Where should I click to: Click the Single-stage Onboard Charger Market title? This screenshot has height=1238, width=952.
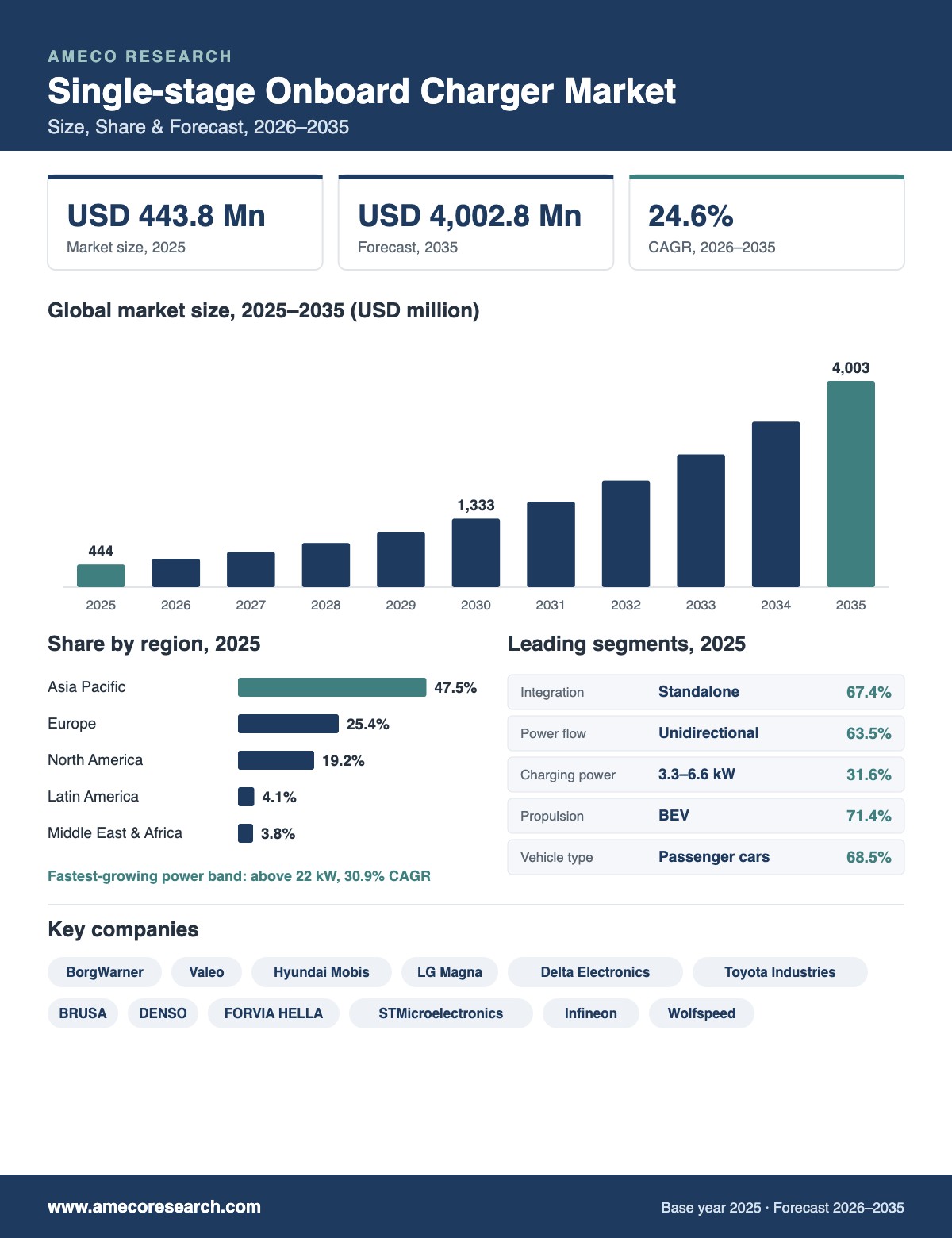coord(362,91)
